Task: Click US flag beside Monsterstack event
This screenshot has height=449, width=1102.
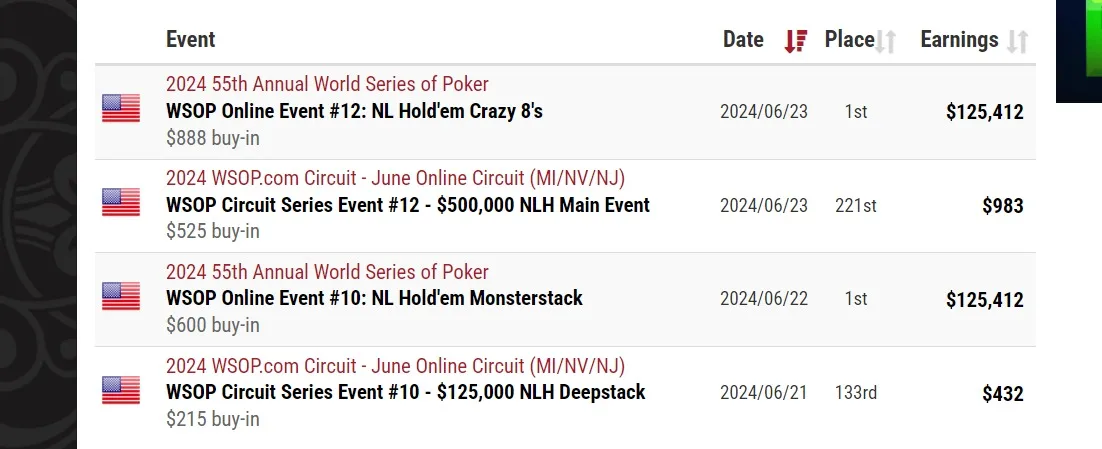Action: [x=121, y=296]
